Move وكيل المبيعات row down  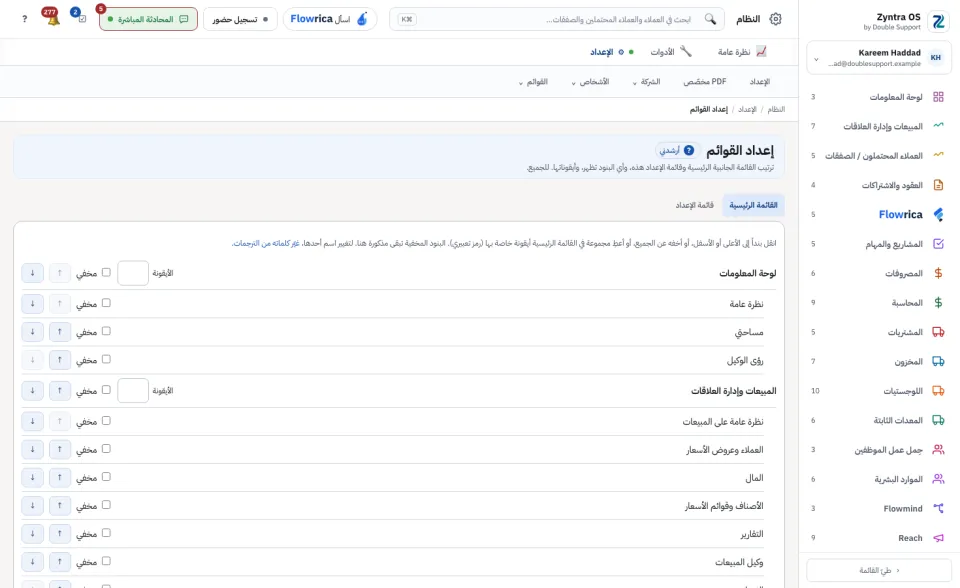[32, 562]
